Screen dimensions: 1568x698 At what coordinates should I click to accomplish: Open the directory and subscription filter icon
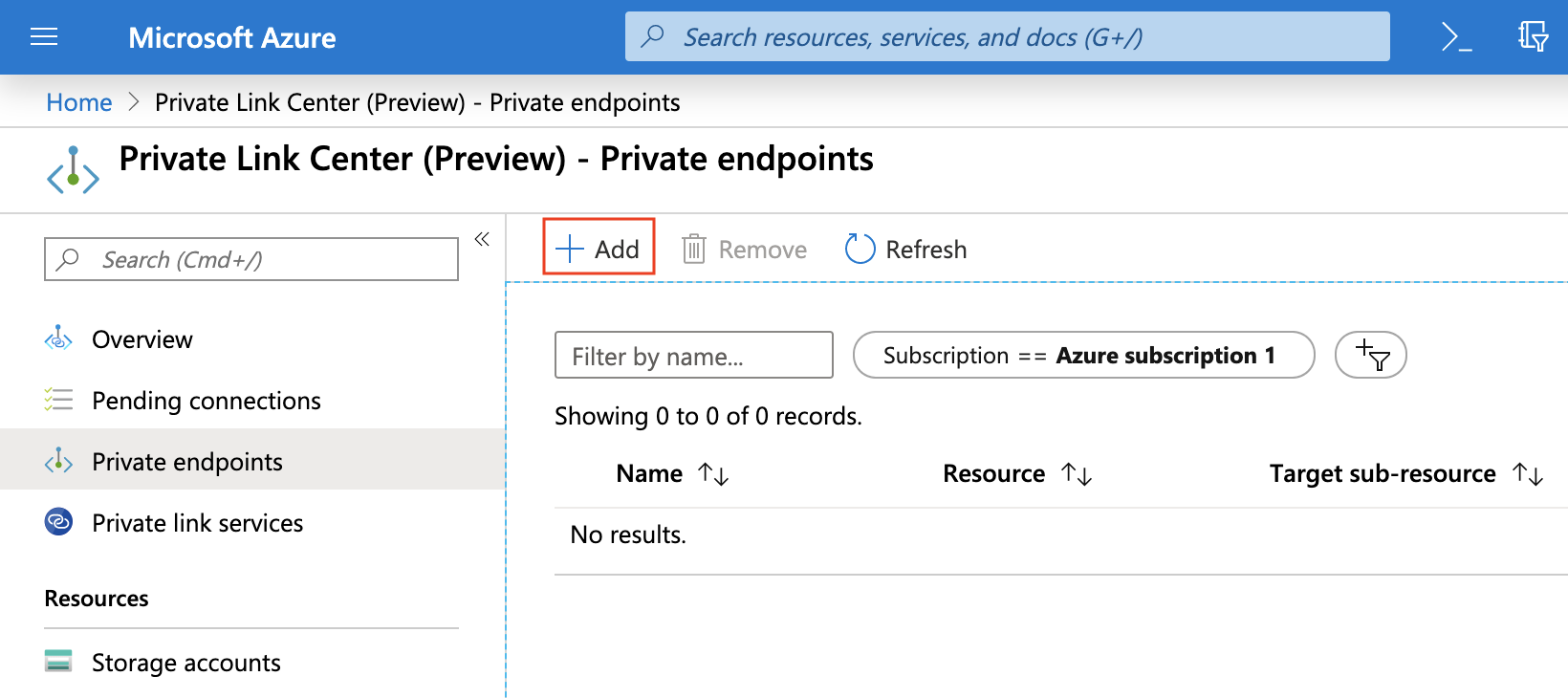[1534, 36]
